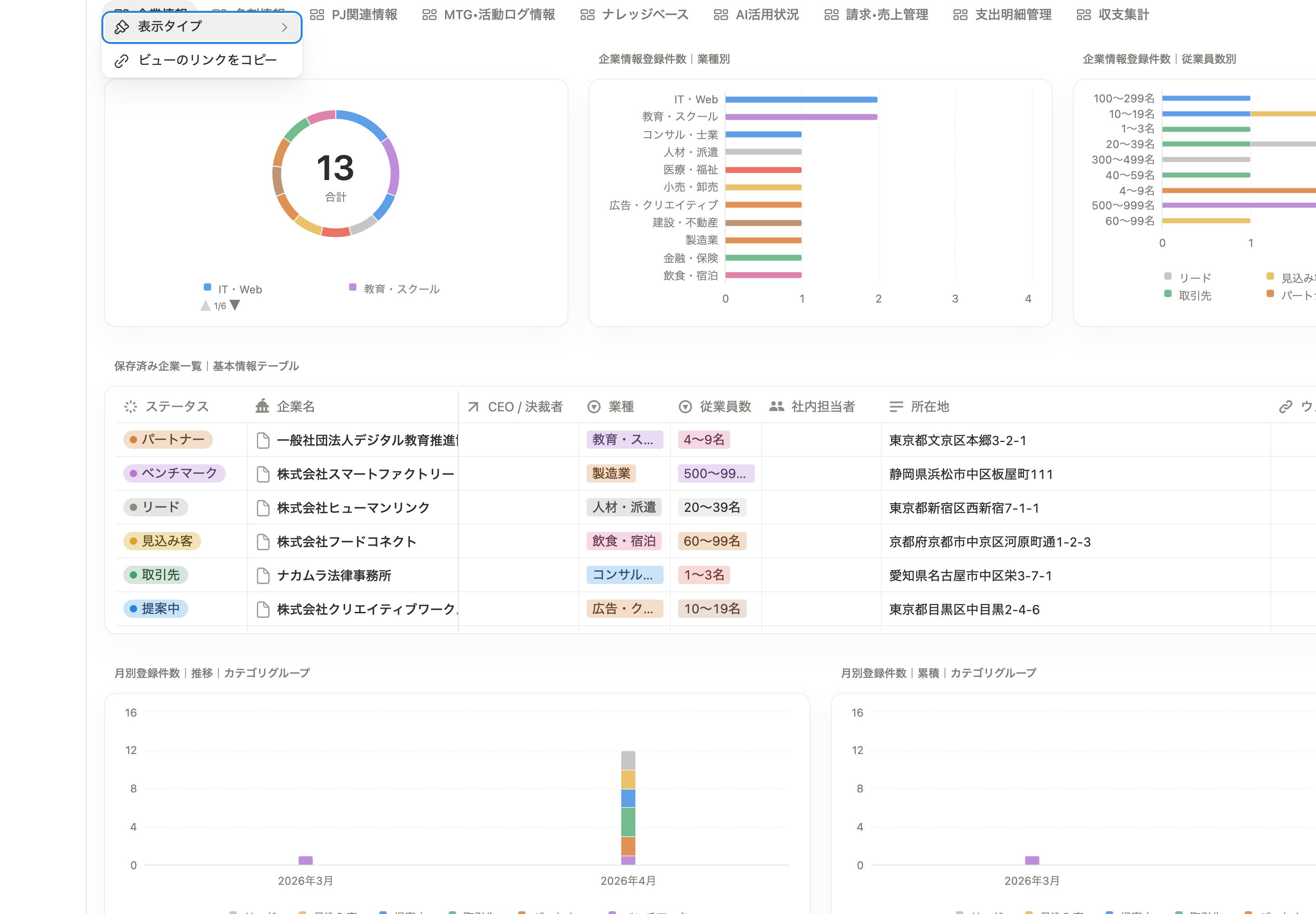
Task: Click the ベンチマーク status tag
Action: [174, 473]
